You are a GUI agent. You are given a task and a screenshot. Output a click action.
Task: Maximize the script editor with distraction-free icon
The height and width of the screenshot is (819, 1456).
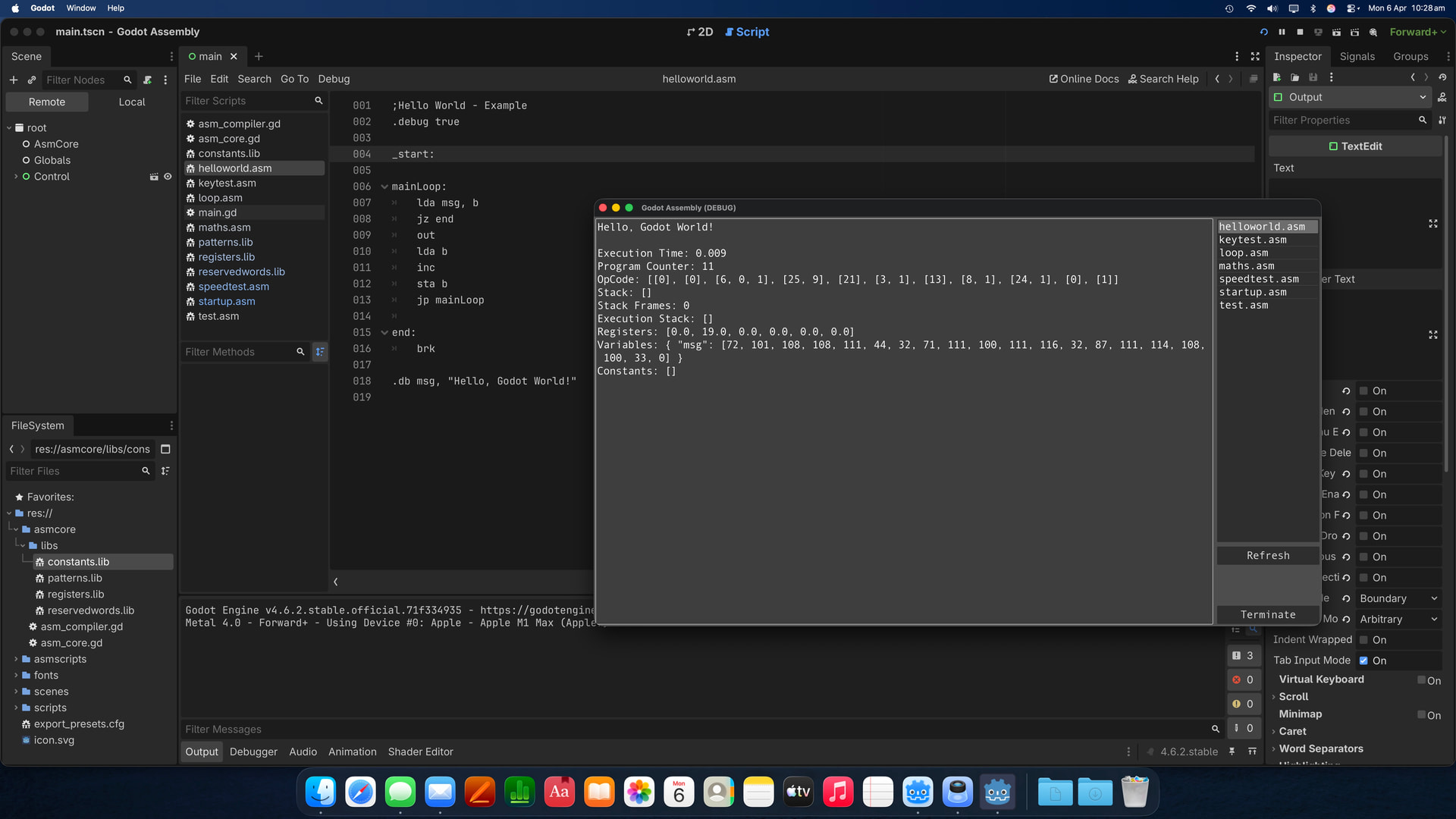1255,56
